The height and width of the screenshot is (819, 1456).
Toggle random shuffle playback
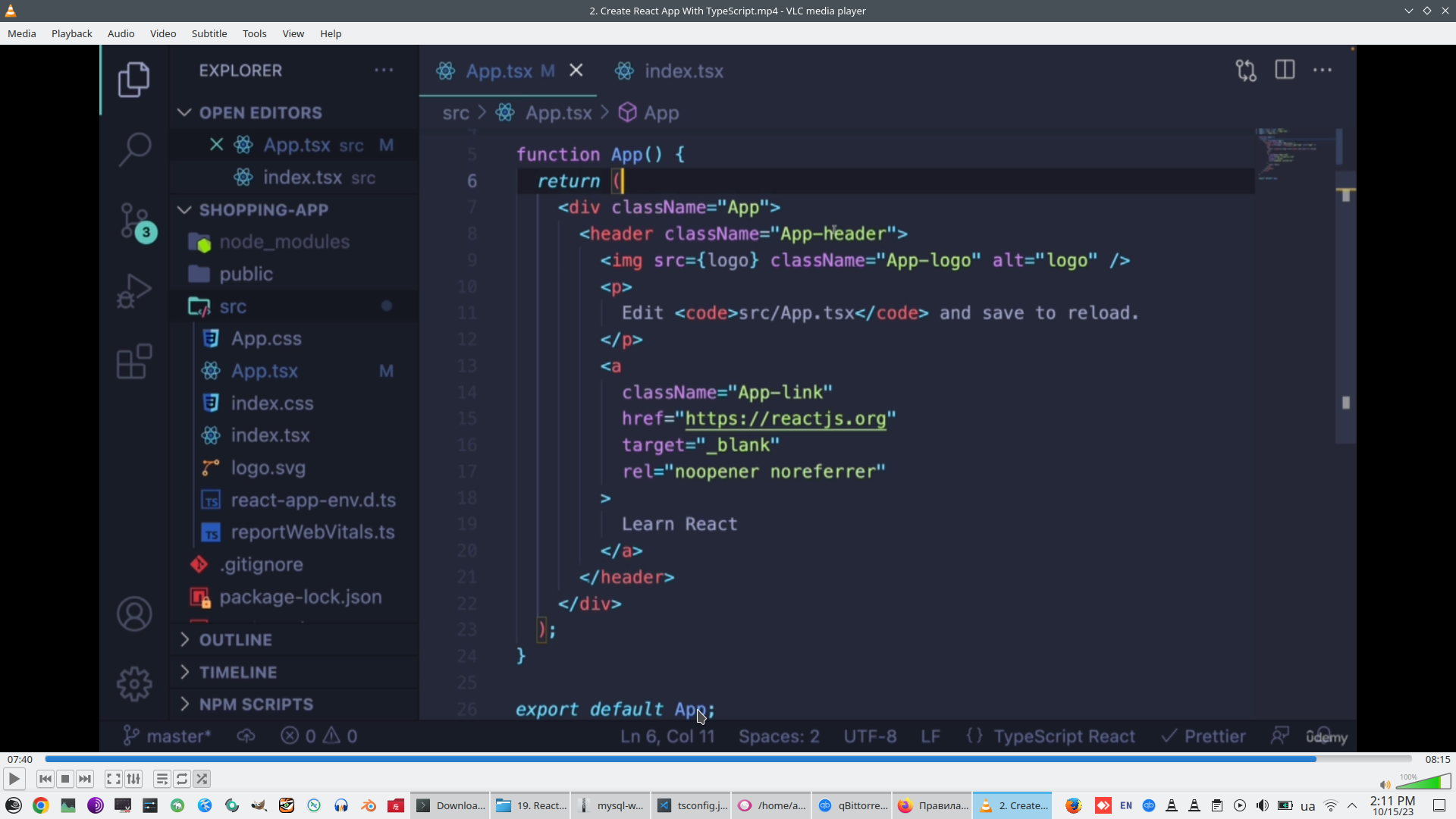coord(202,779)
